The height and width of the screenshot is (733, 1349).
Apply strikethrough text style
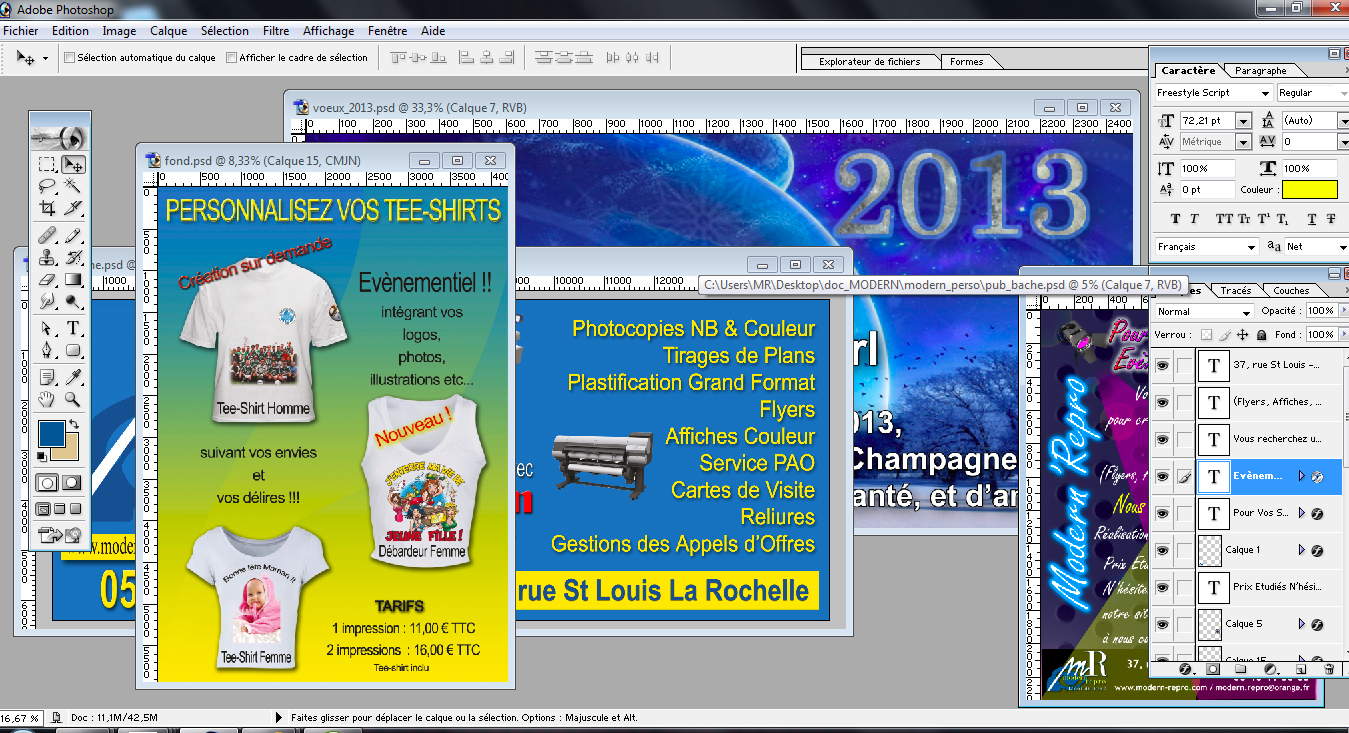tap(1331, 219)
